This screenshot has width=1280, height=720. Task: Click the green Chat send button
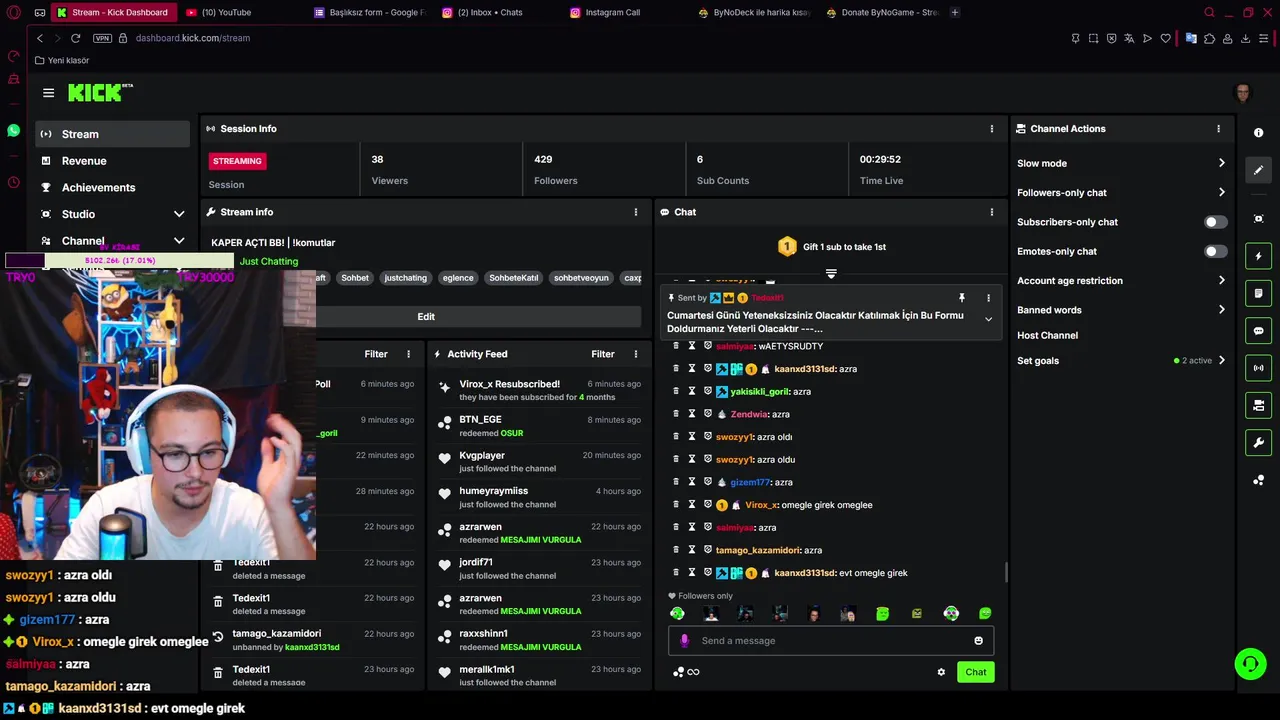click(975, 672)
